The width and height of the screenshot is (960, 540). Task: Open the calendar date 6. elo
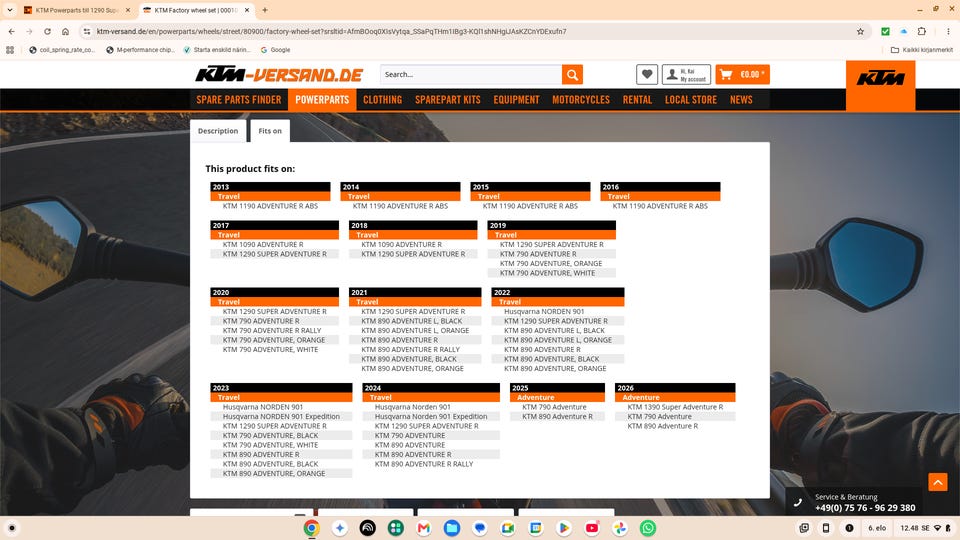(x=877, y=528)
